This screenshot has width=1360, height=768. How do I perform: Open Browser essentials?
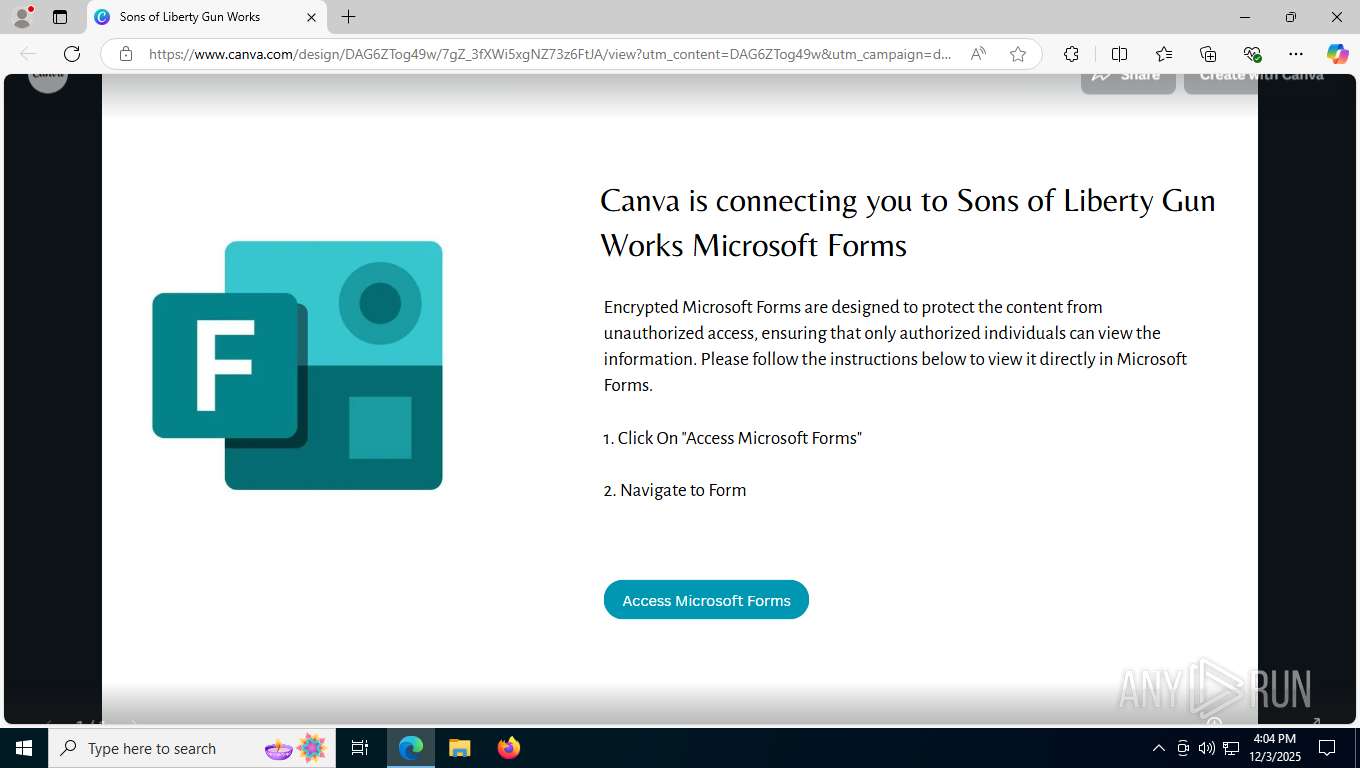coord(1252,54)
